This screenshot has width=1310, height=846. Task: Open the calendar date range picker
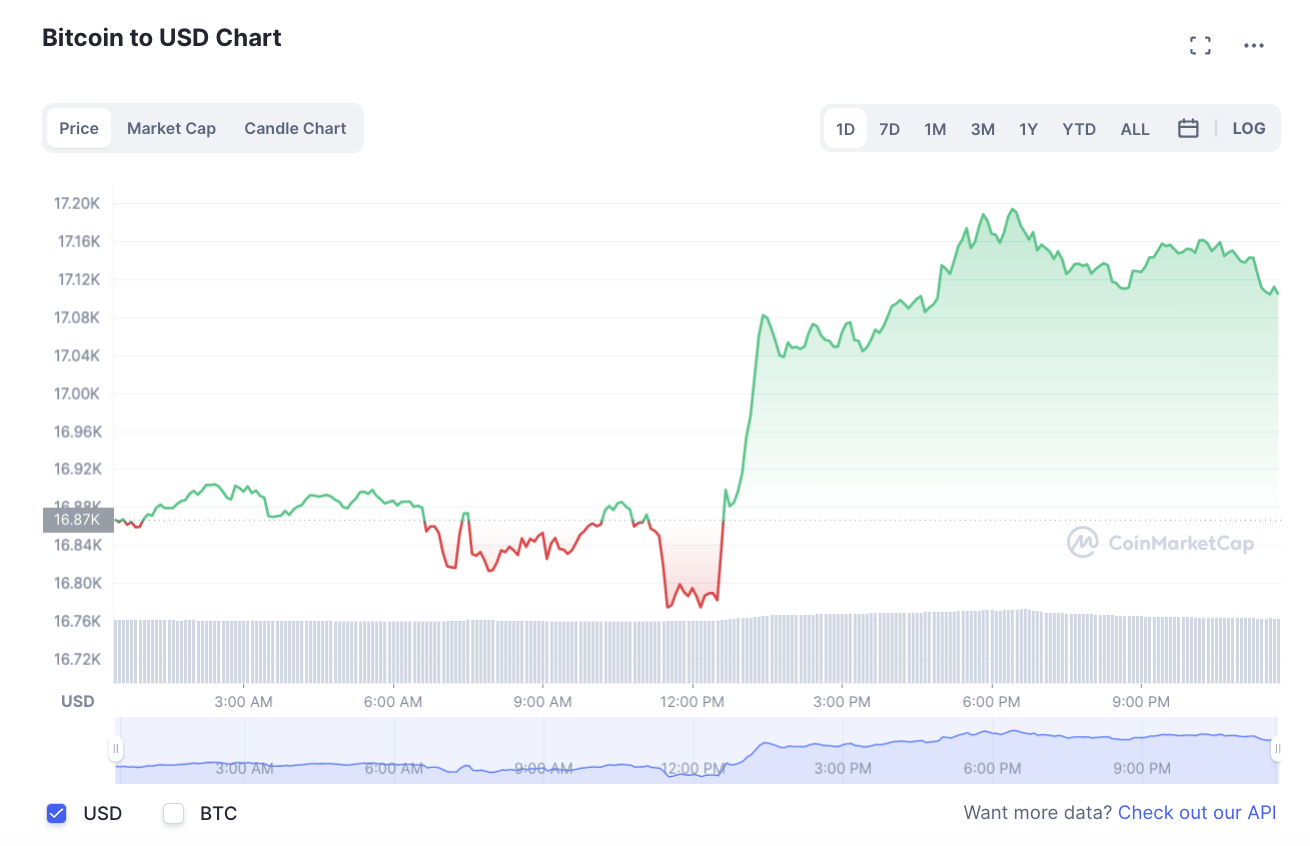(1188, 128)
